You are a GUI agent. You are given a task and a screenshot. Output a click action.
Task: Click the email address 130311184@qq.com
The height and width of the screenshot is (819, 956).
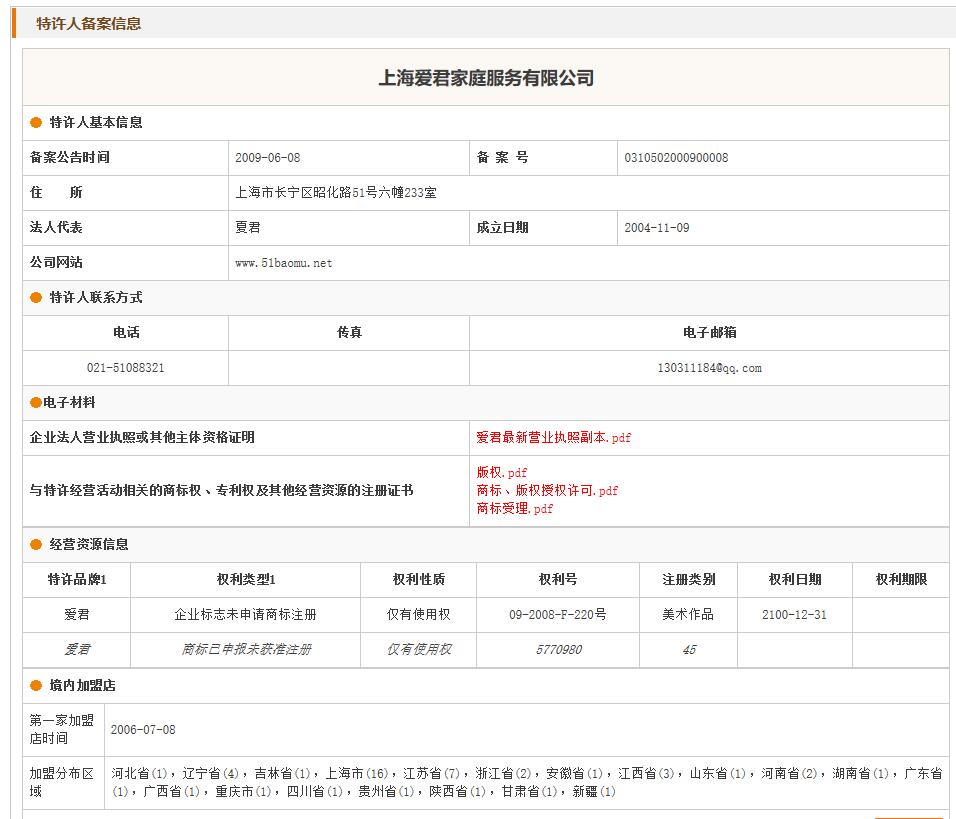tap(709, 368)
